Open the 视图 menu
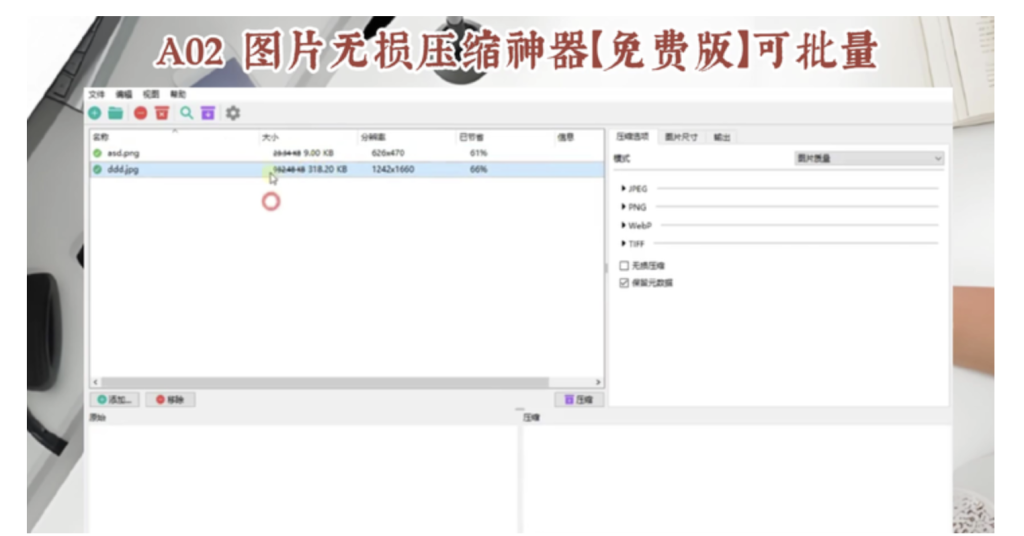Image resolution: width=1024 pixels, height=536 pixels. pos(151,94)
